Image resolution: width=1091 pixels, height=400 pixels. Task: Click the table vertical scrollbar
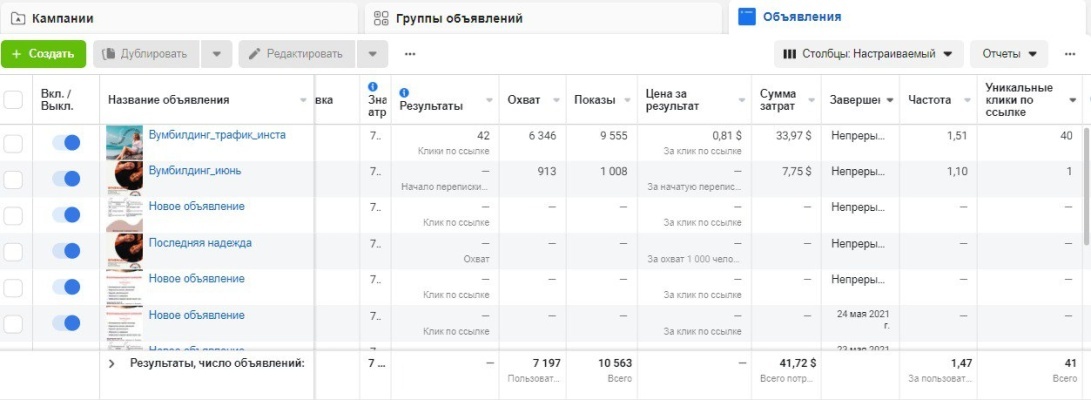(1087, 186)
